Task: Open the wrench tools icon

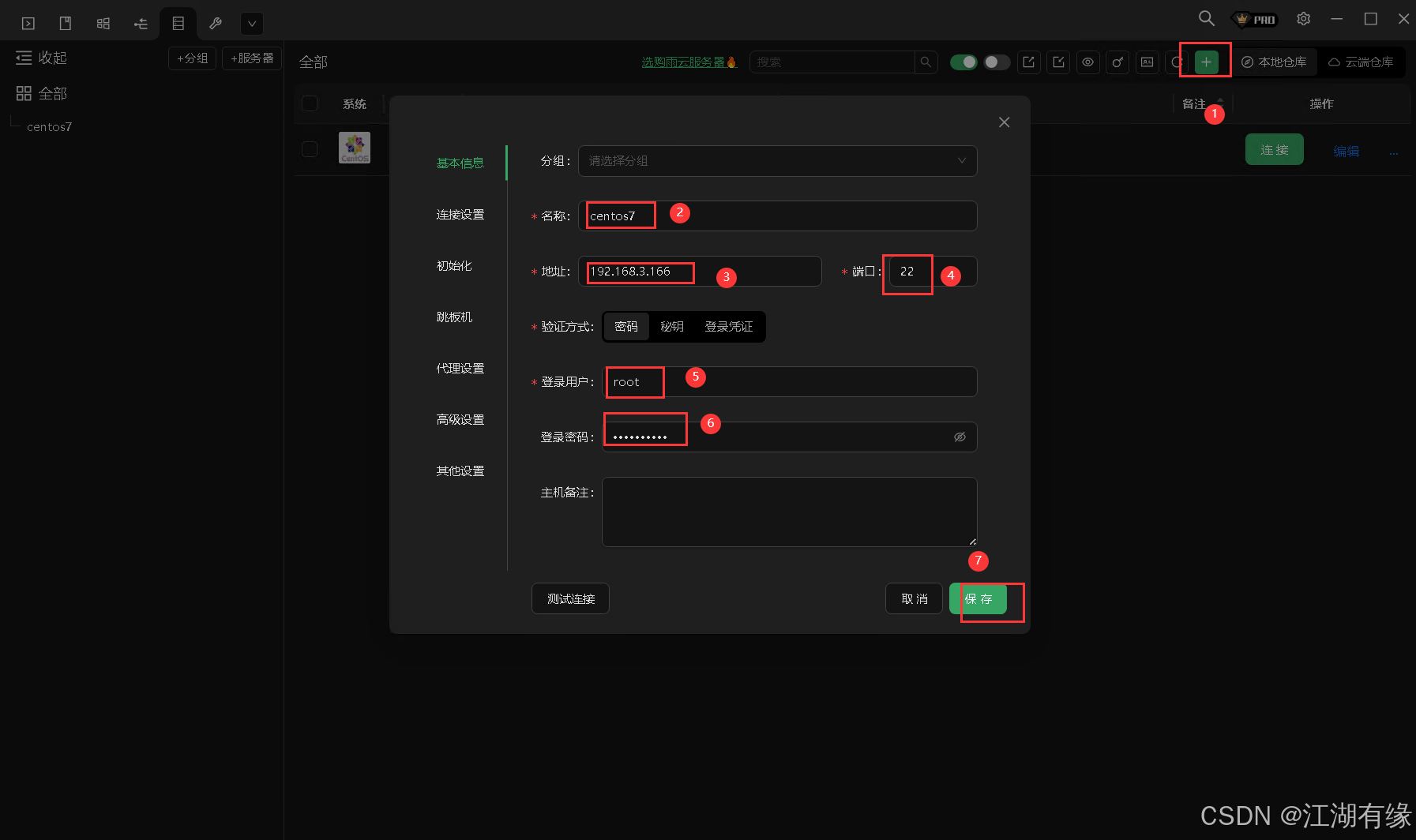Action: click(216, 24)
